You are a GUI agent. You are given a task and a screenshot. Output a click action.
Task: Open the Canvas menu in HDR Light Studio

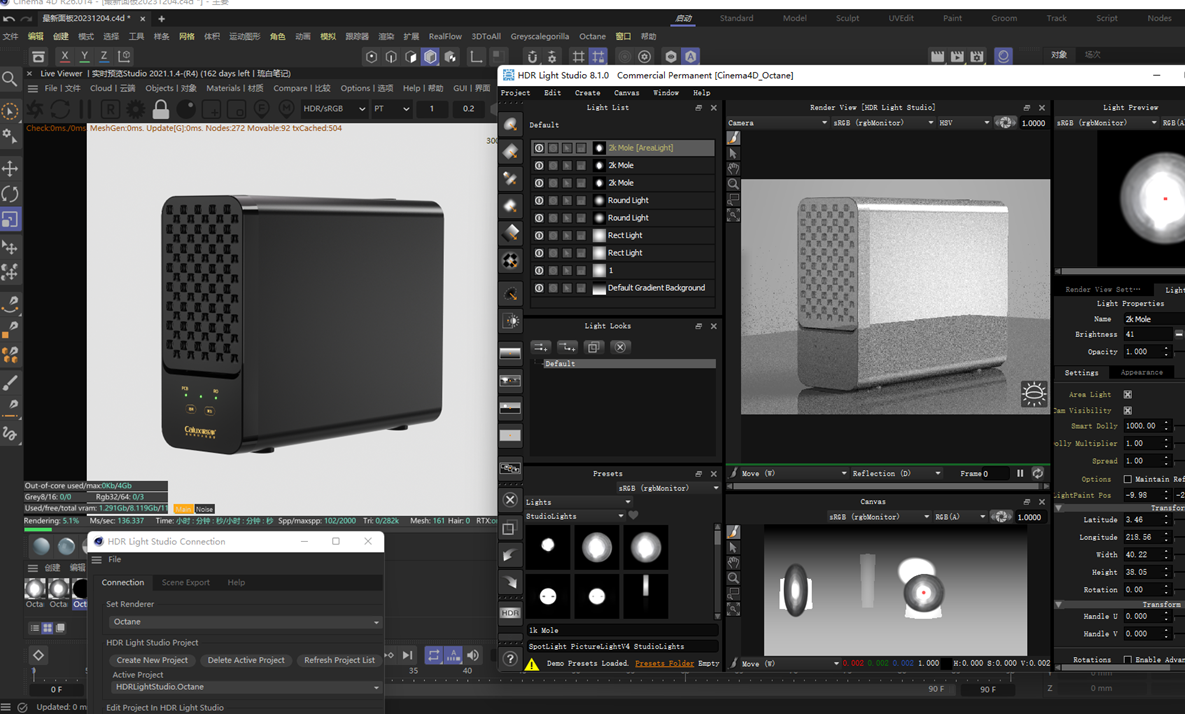tap(627, 93)
